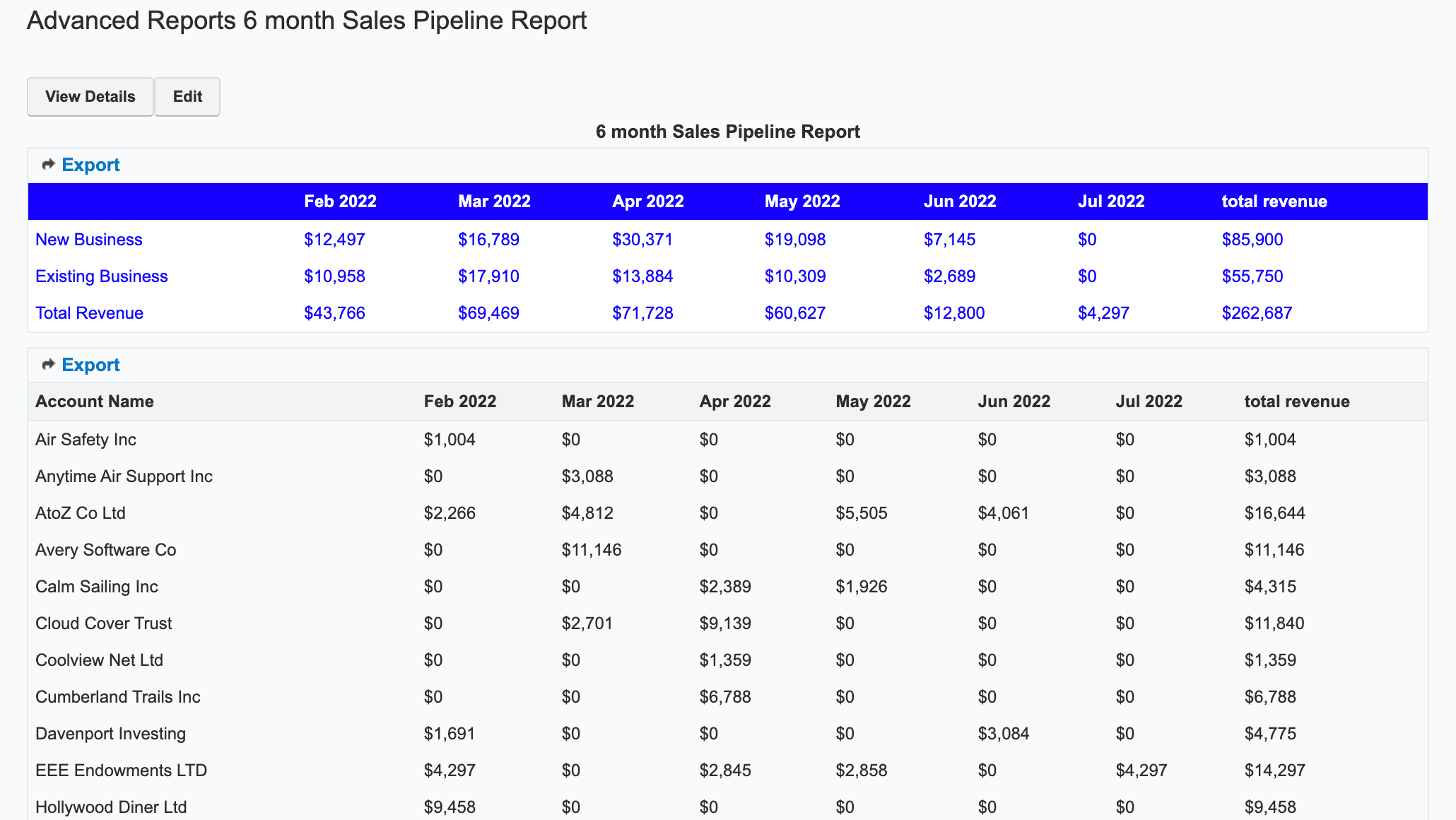This screenshot has width=1456, height=820.
Task: Click the accounts table export arrow icon
Action: click(48, 365)
